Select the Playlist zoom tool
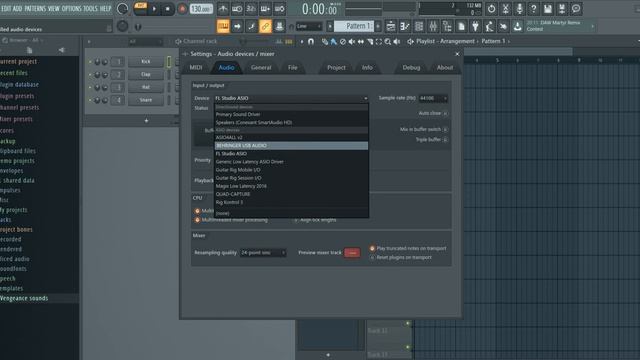Viewport: 640px width, 360px height. 388,41
